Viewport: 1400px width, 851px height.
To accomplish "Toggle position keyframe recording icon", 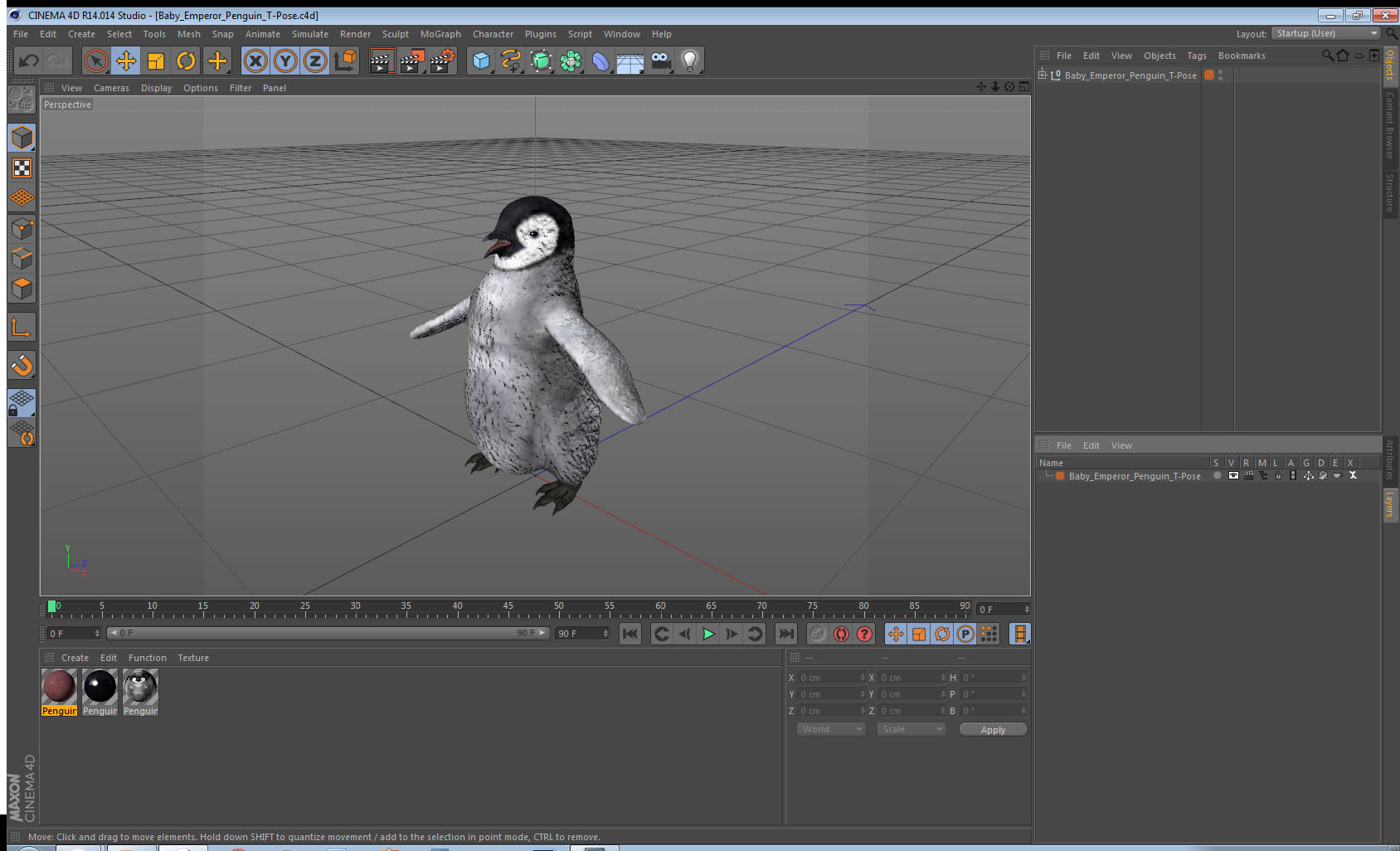I will pos(896,634).
